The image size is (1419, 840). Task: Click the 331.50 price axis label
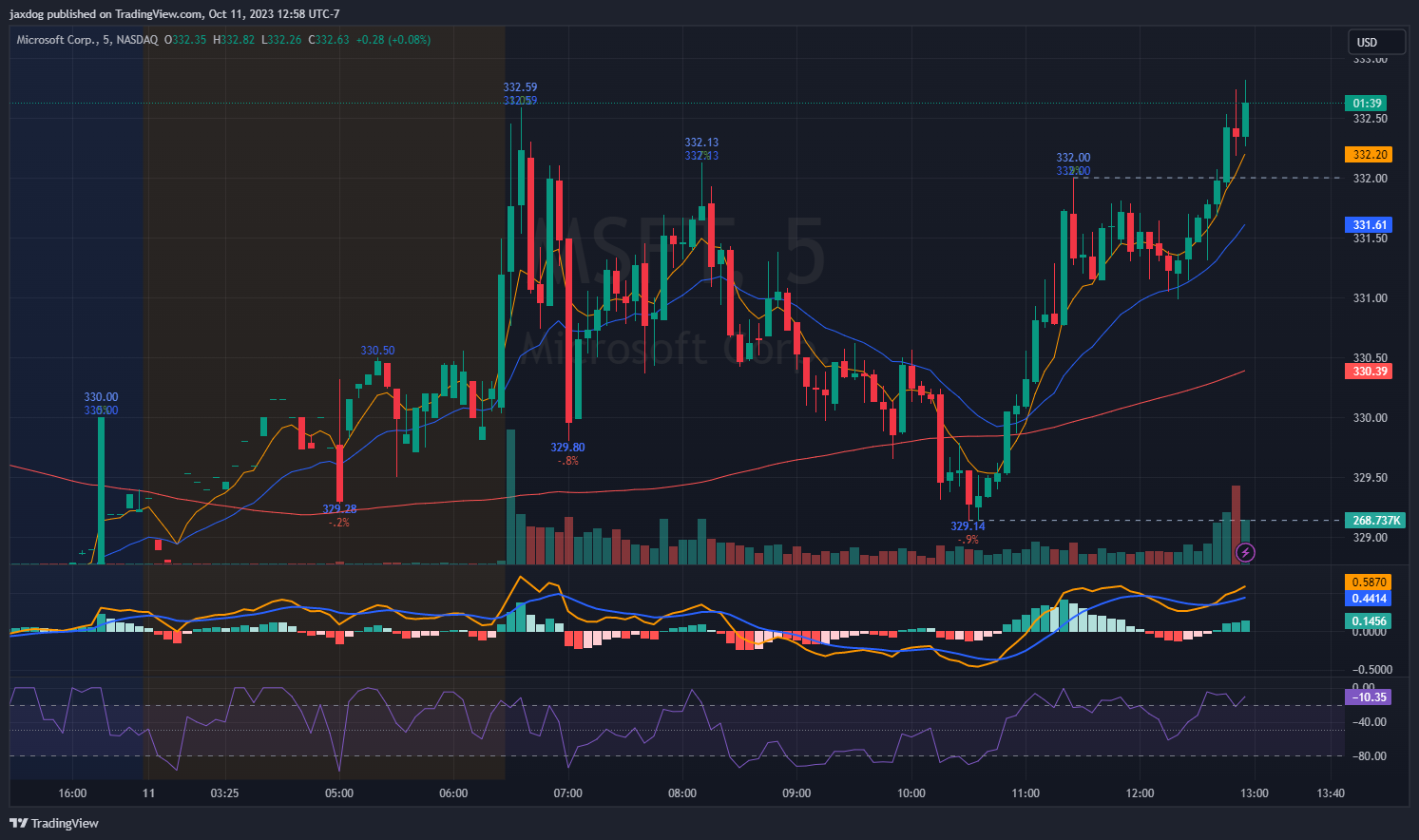click(1370, 239)
